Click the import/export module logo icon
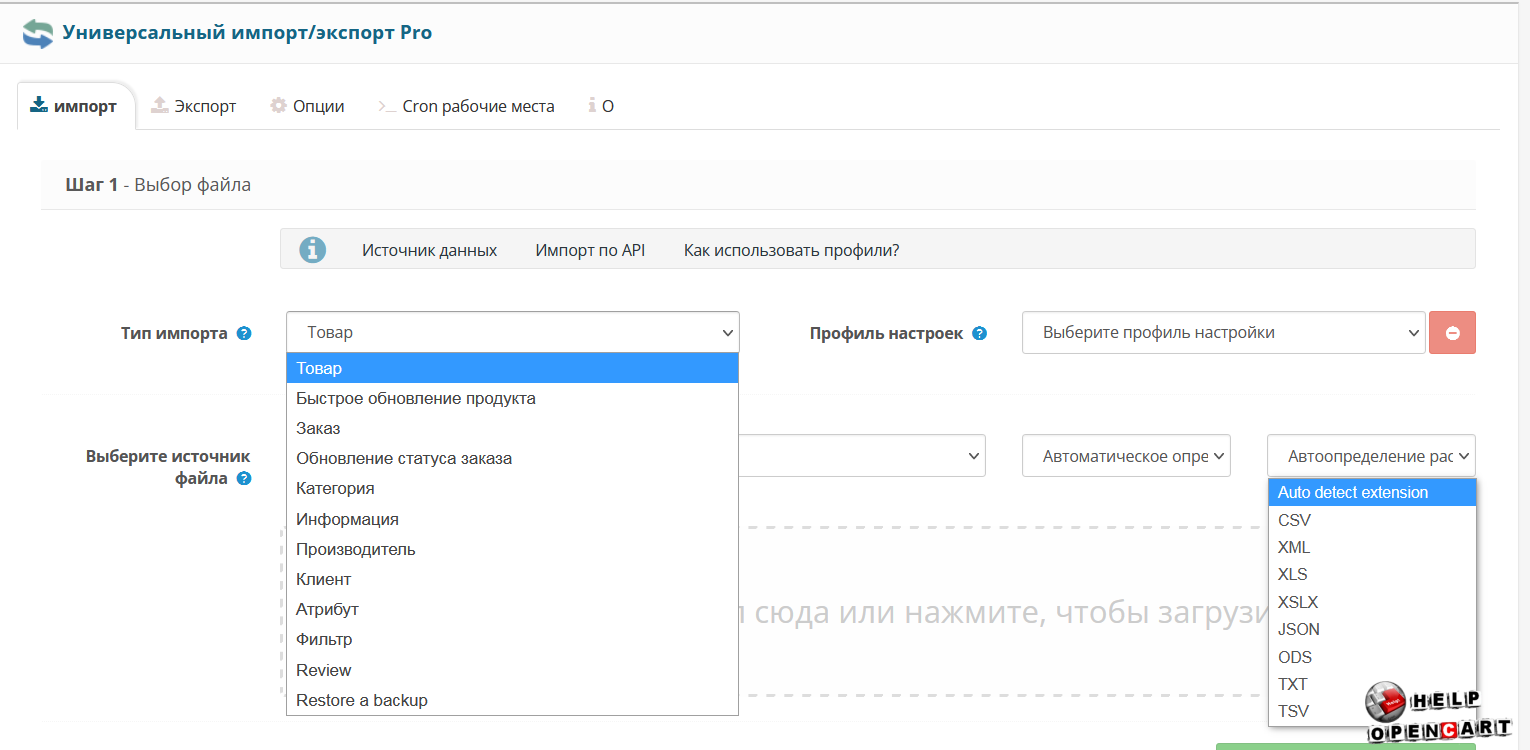This screenshot has width=1530, height=750. [x=38, y=33]
